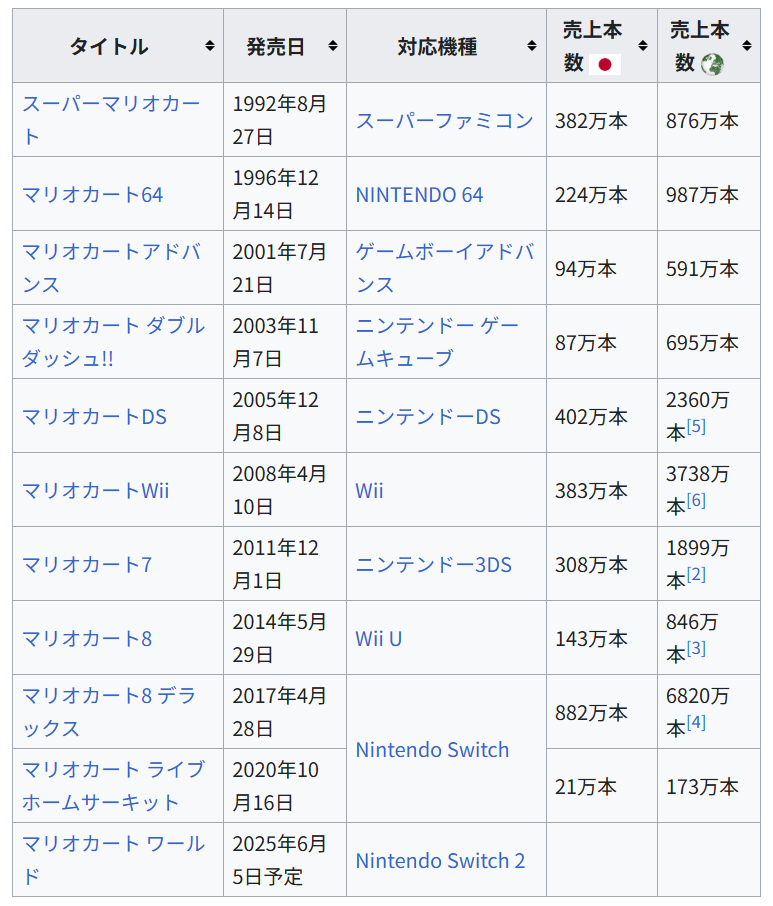Open the スーパーマリオカート title link
This screenshot has width=773, height=906.
point(111,120)
